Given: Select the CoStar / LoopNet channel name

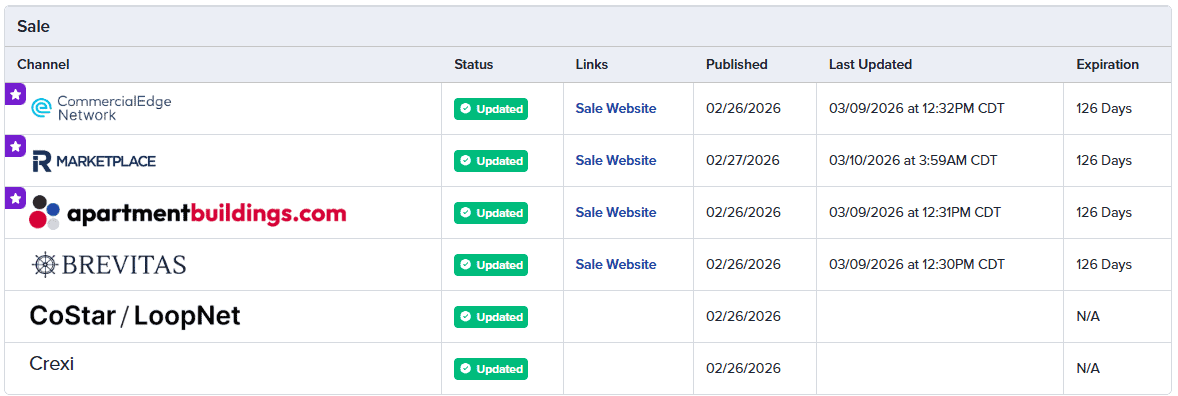Looking at the screenshot, I should click(135, 316).
